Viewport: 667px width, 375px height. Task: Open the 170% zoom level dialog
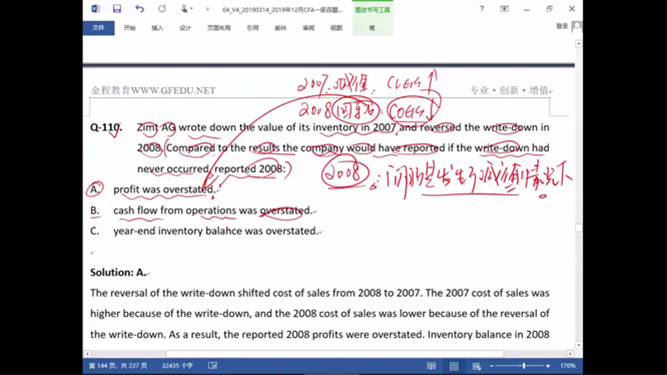(x=568, y=366)
